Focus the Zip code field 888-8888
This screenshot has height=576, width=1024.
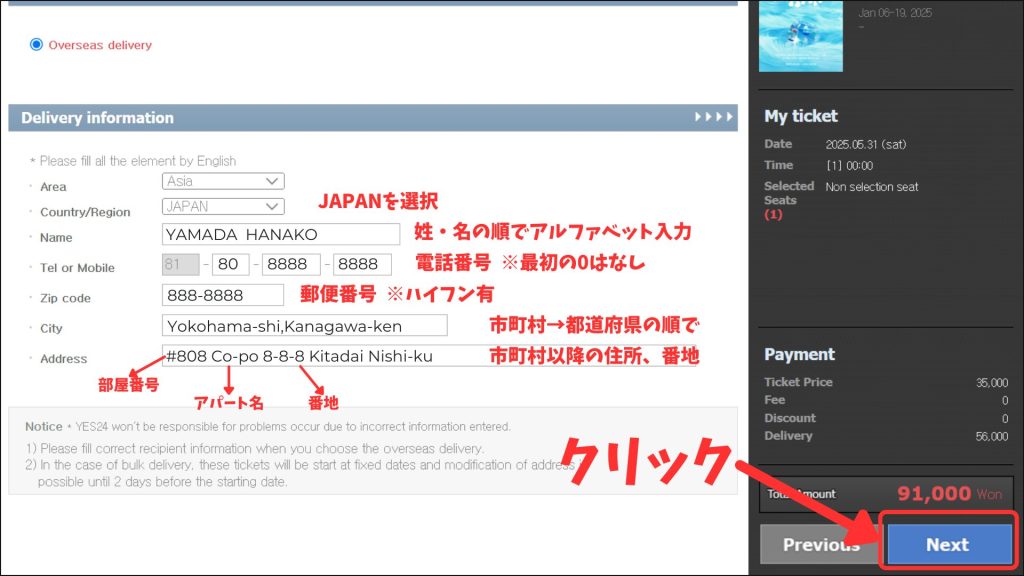223,295
